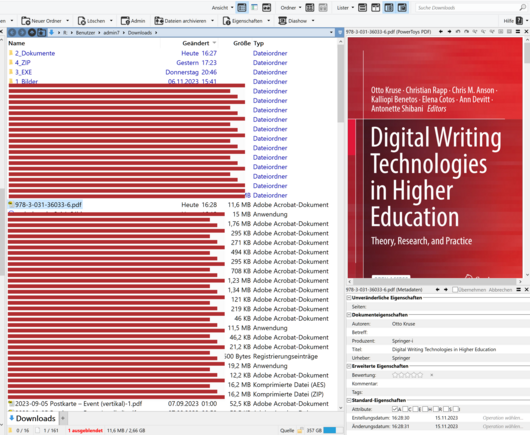Click previous file arrow in PDF viewer header
The image size is (530, 435).
[441, 31]
